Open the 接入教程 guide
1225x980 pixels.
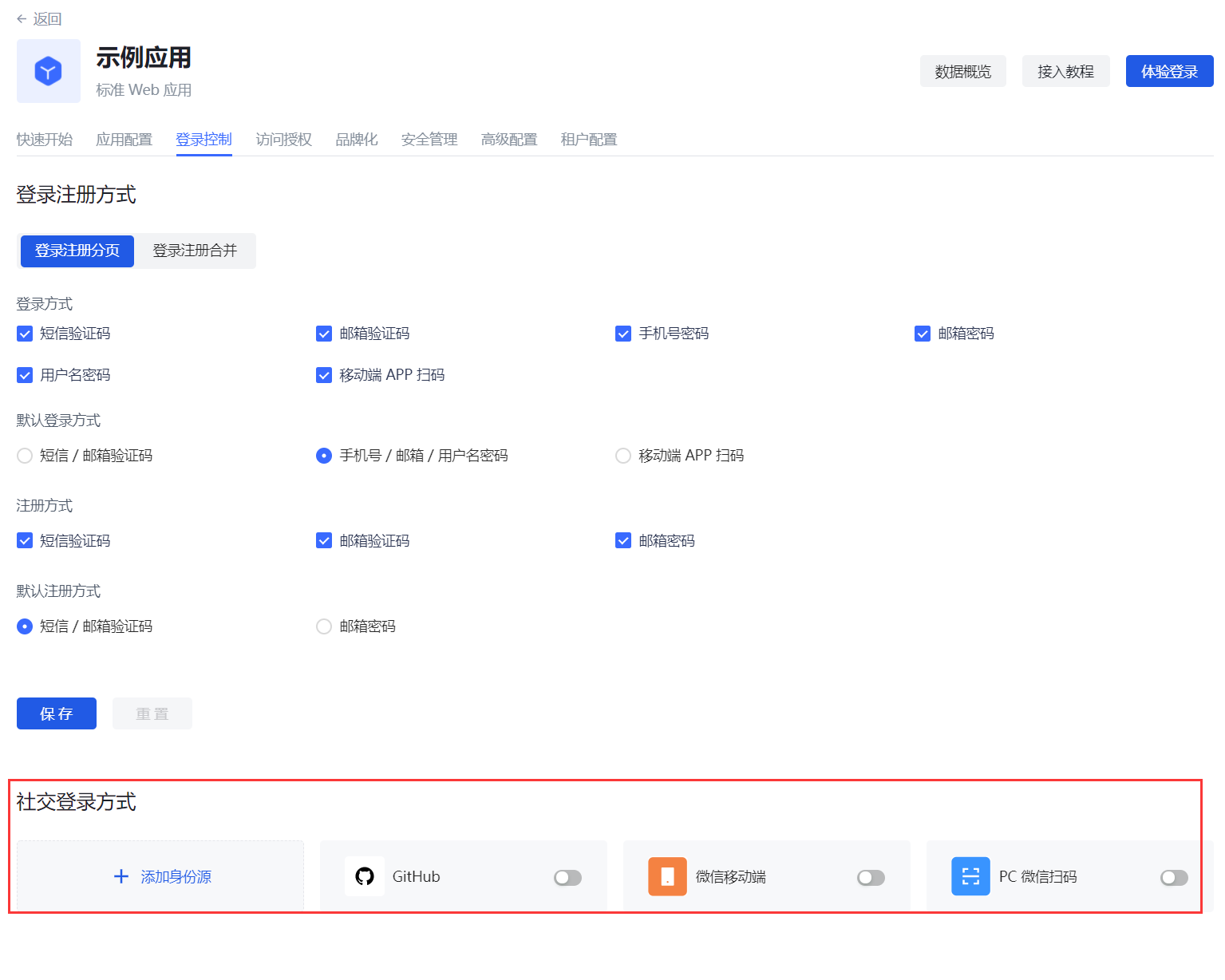1065,71
